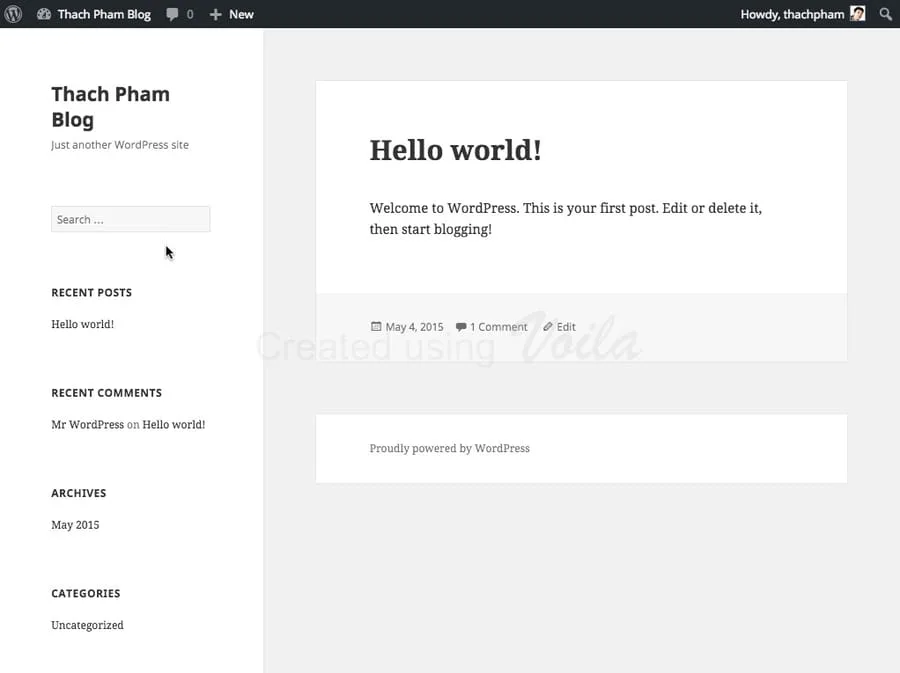
Task: Click the WordPress logo in the admin bar
Action: [13, 13]
